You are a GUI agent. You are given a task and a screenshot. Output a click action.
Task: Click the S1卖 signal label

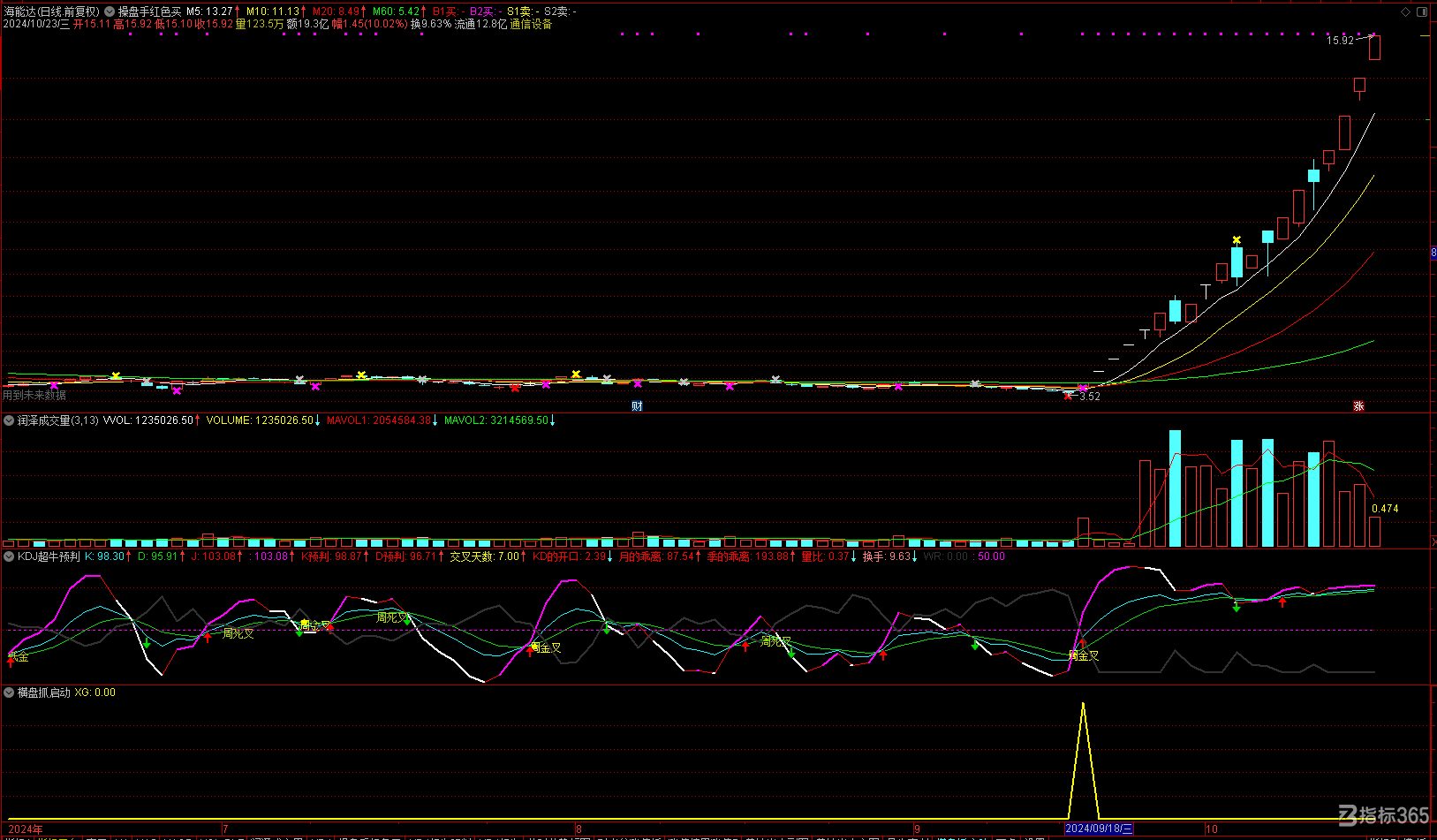(522, 11)
